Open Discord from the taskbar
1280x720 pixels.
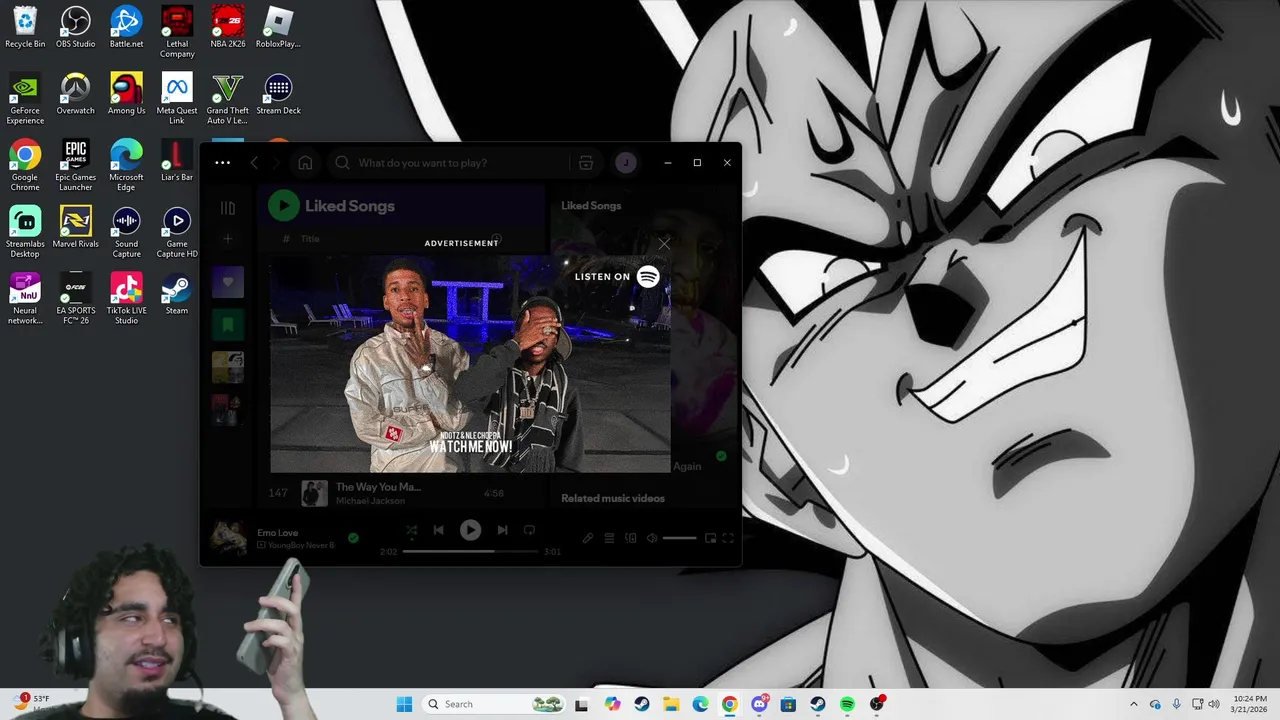point(759,704)
